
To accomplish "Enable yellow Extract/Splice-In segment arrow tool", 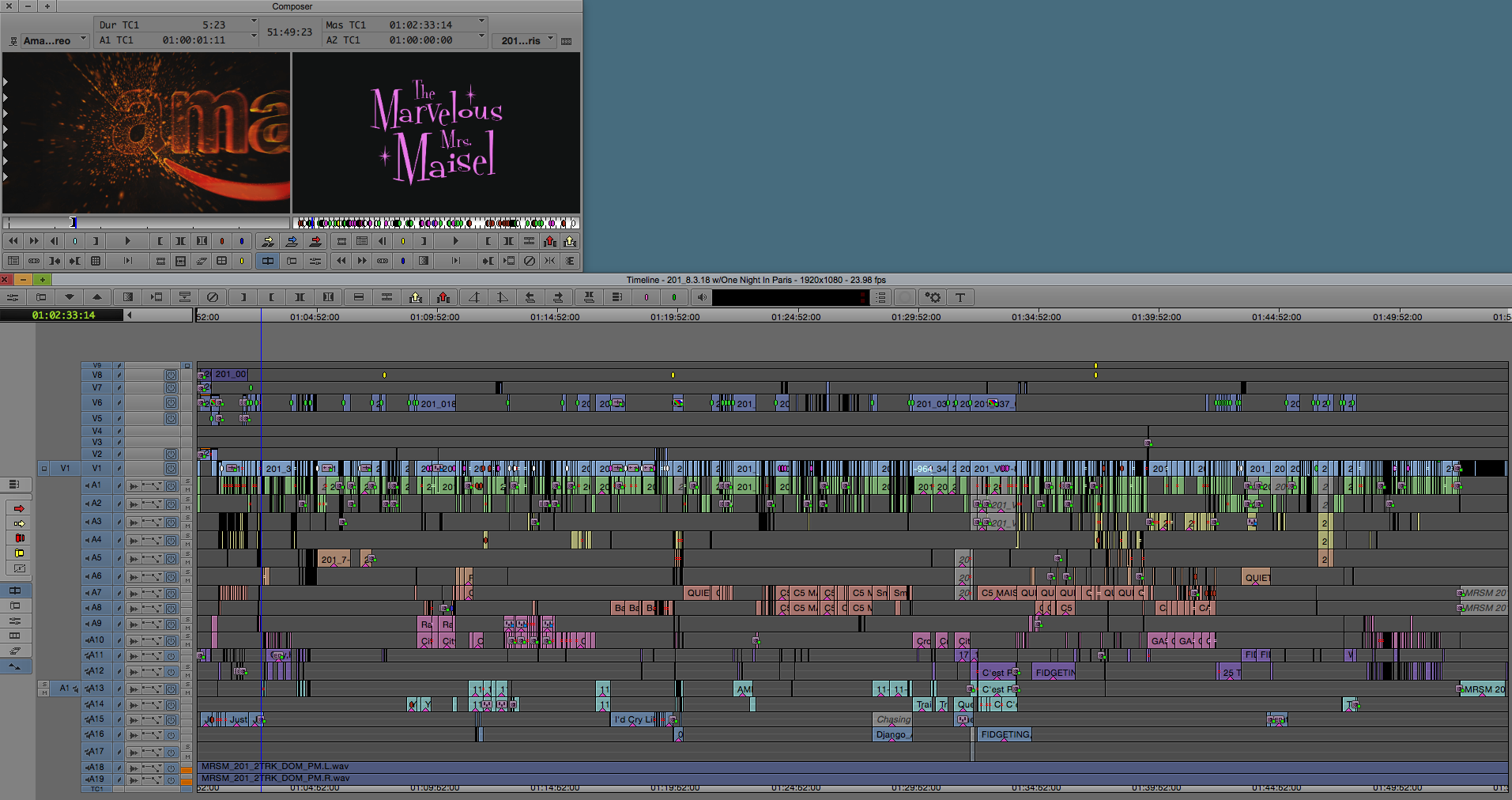I will click(19, 523).
